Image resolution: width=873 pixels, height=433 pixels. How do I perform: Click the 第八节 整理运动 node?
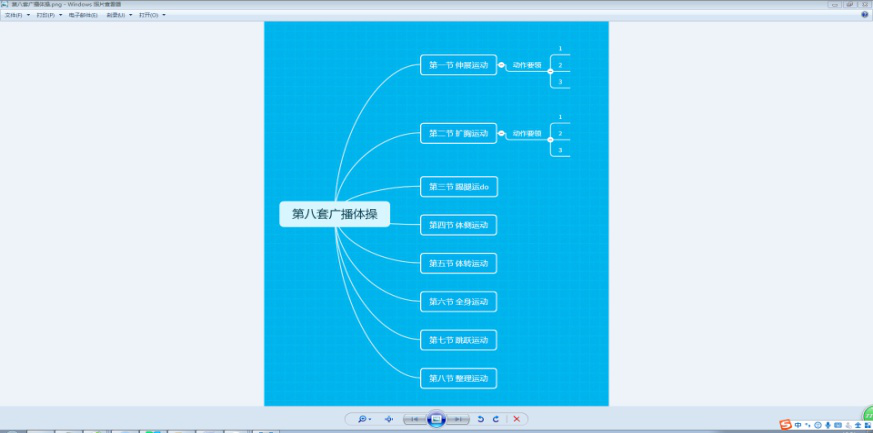[458, 378]
